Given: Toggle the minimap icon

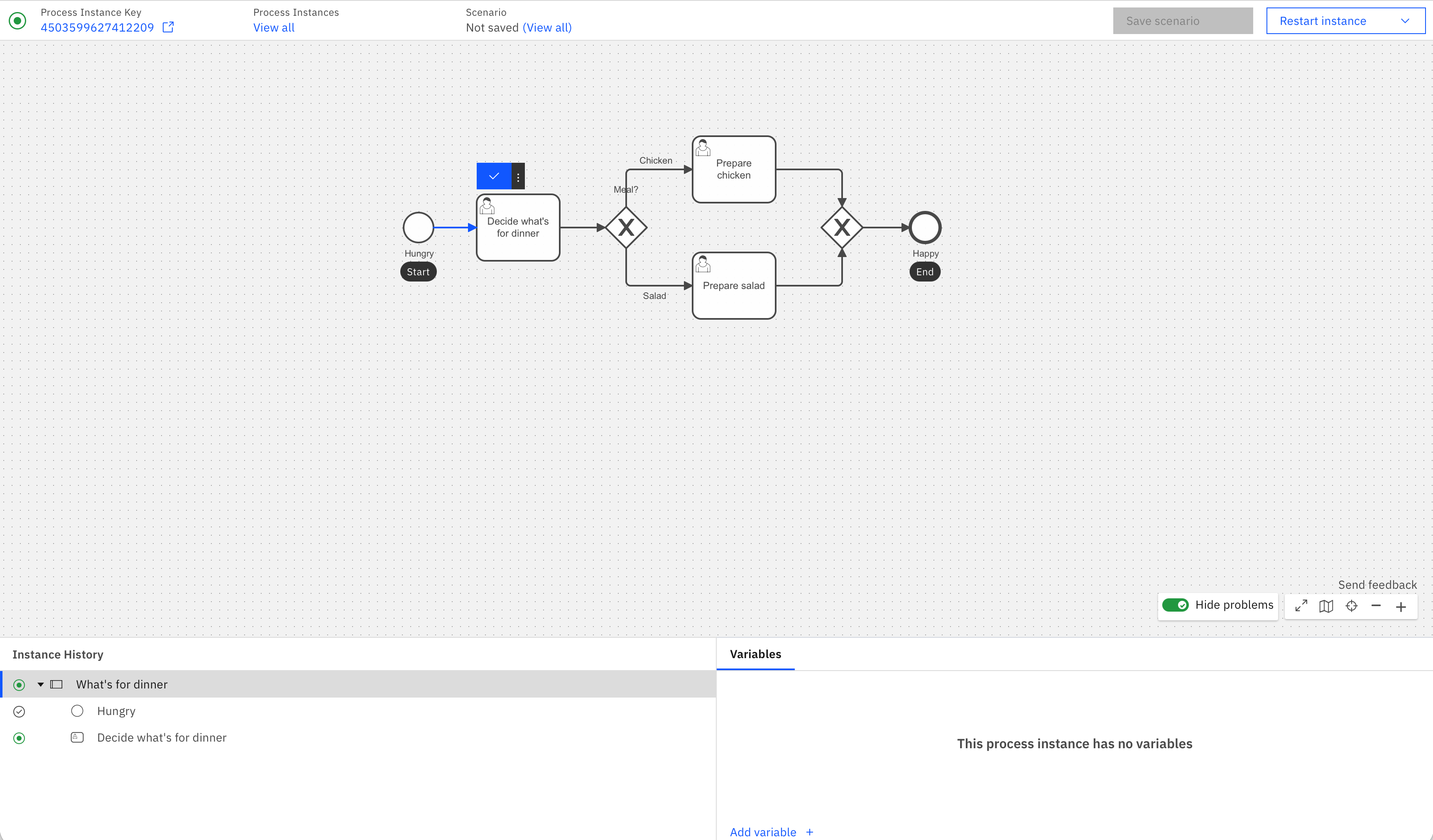Looking at the screenshot, I should tap(1326, 606).
